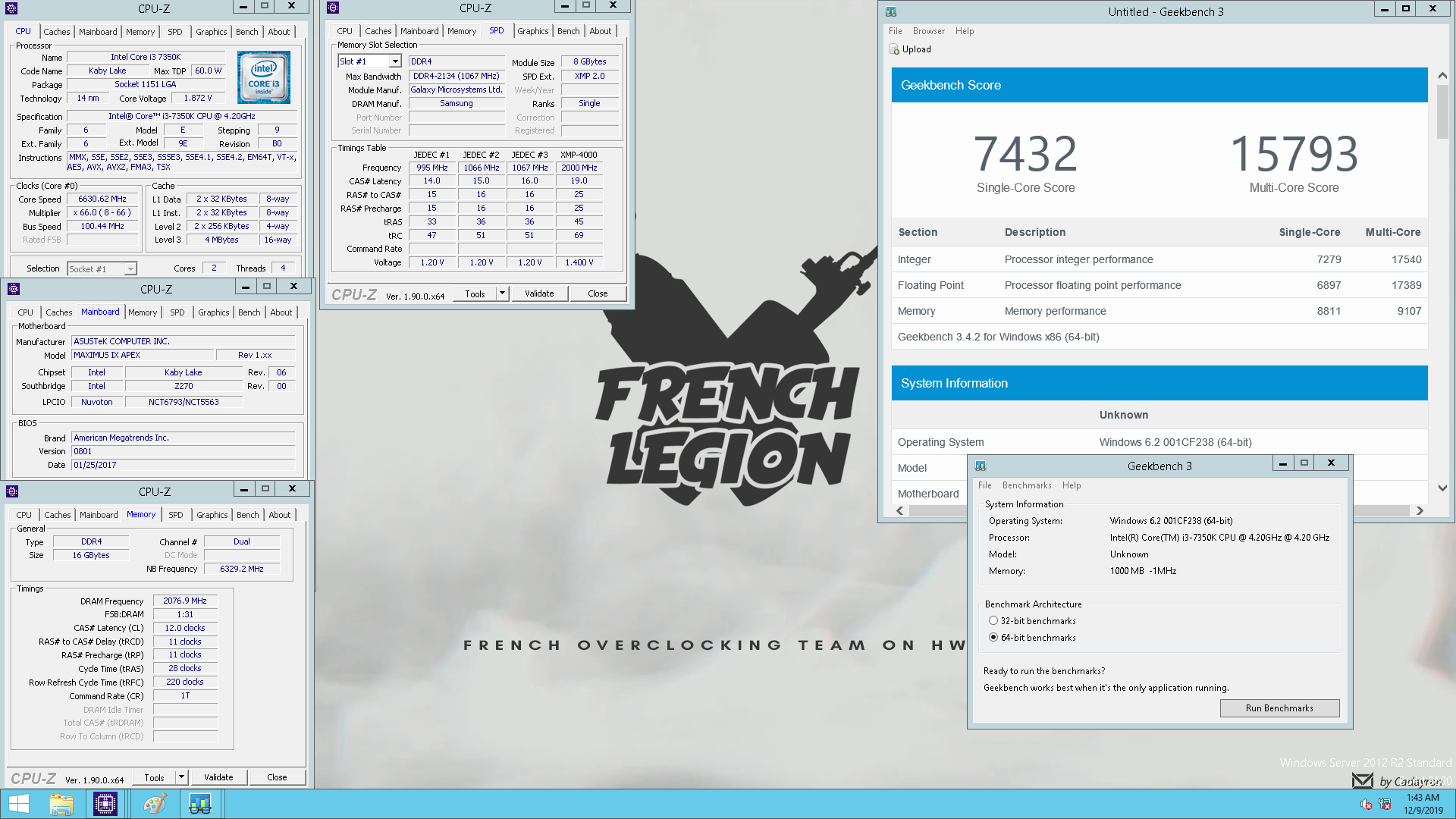
Task: Switch to Caches tab in top-left CPU-Z
Action: pyautogui.click(x=57, y=32)
